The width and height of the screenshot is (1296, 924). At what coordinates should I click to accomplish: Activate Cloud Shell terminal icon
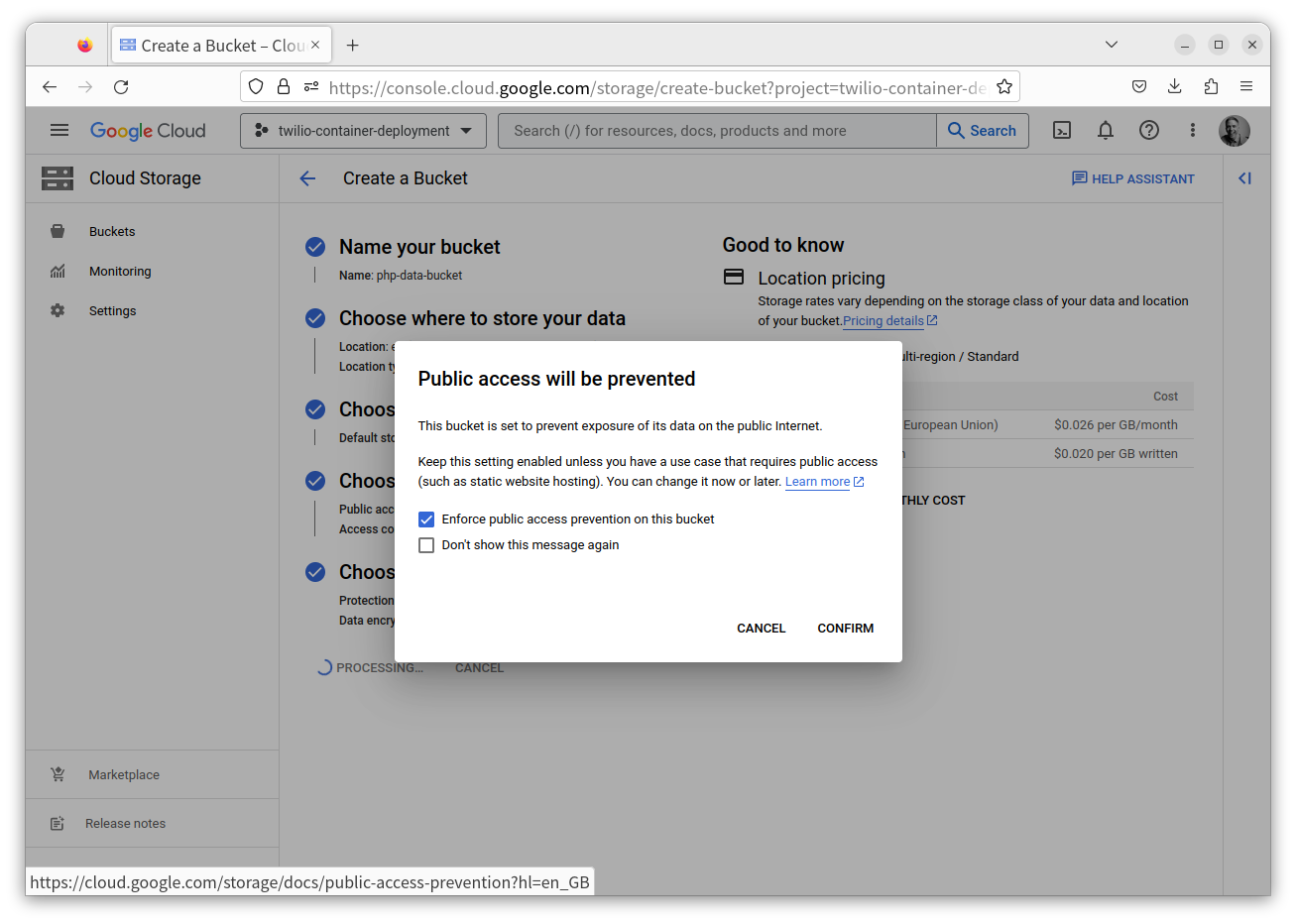[x=1062, y=130]
